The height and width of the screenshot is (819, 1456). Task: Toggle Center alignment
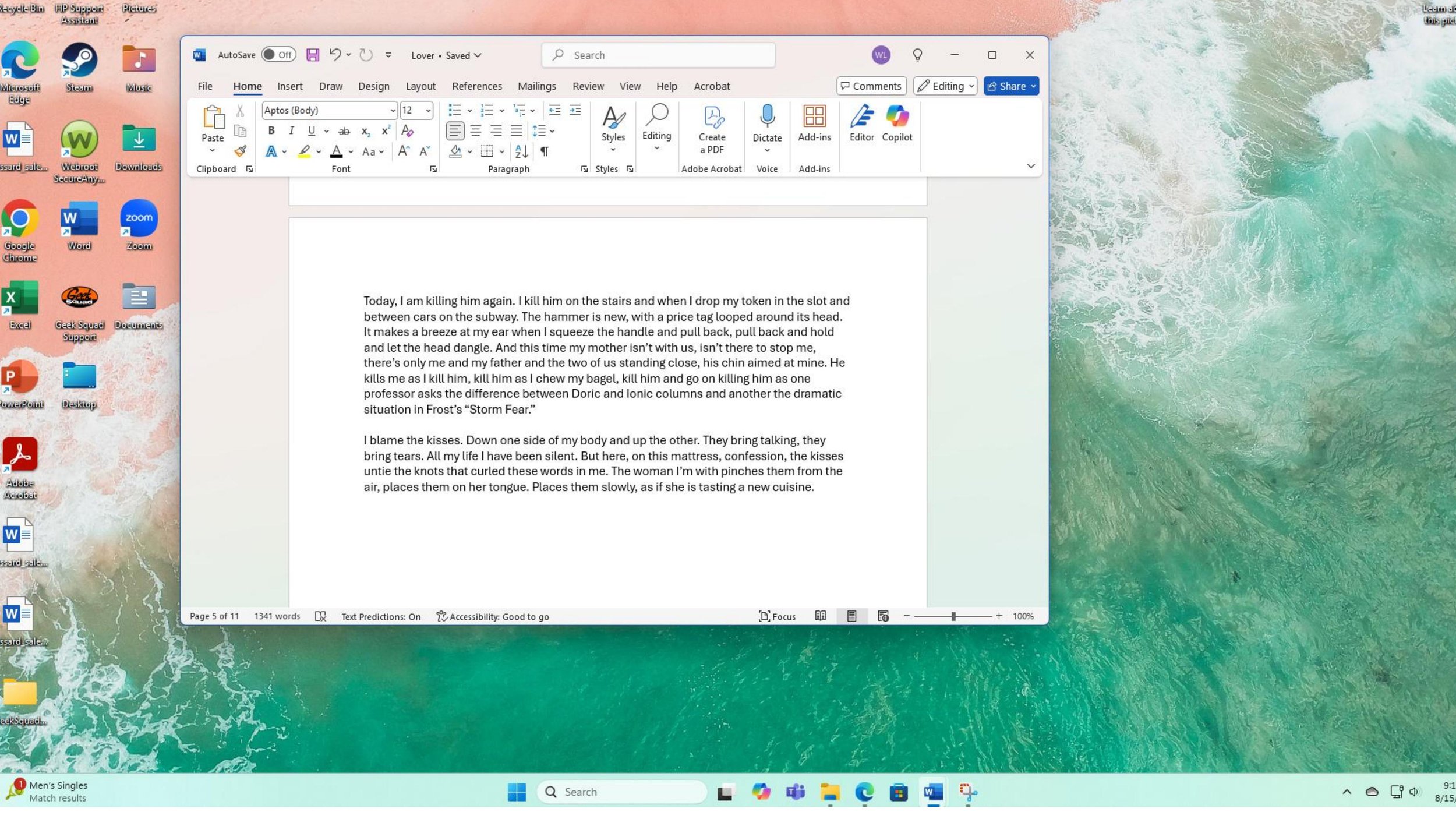coord(476,131)
